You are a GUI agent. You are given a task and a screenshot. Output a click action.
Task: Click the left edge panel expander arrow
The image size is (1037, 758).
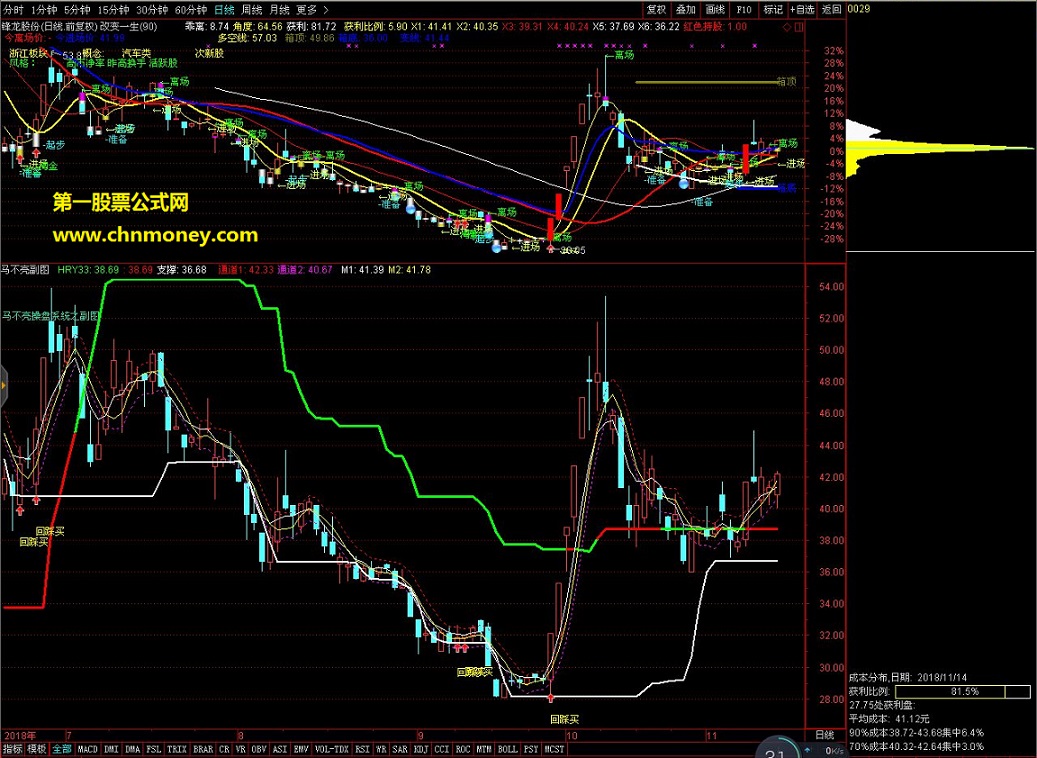click(3, 385)
